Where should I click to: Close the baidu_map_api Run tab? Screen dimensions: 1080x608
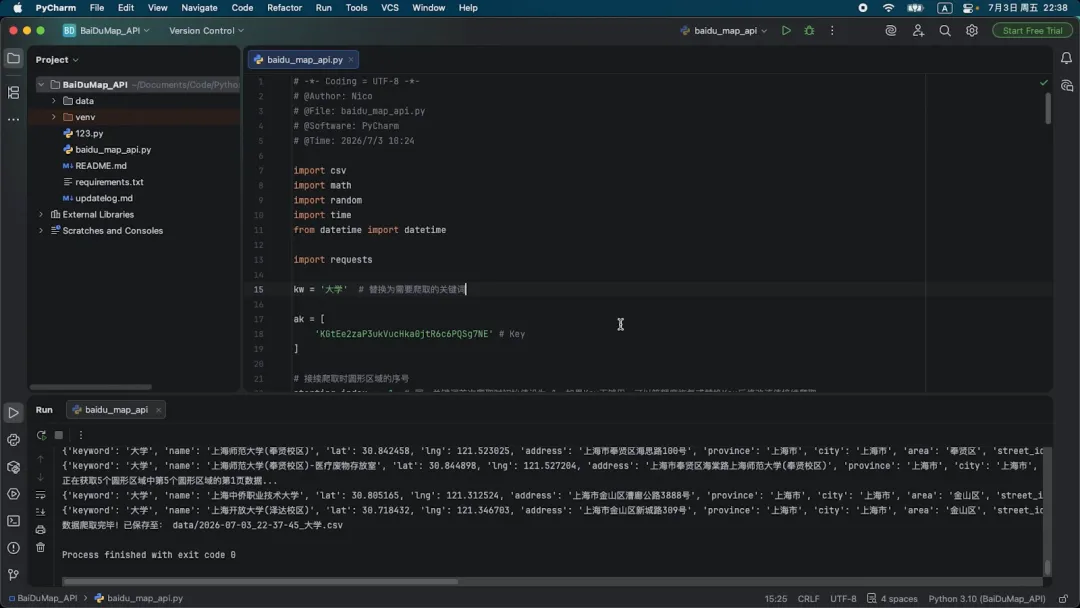coord(158,410)
